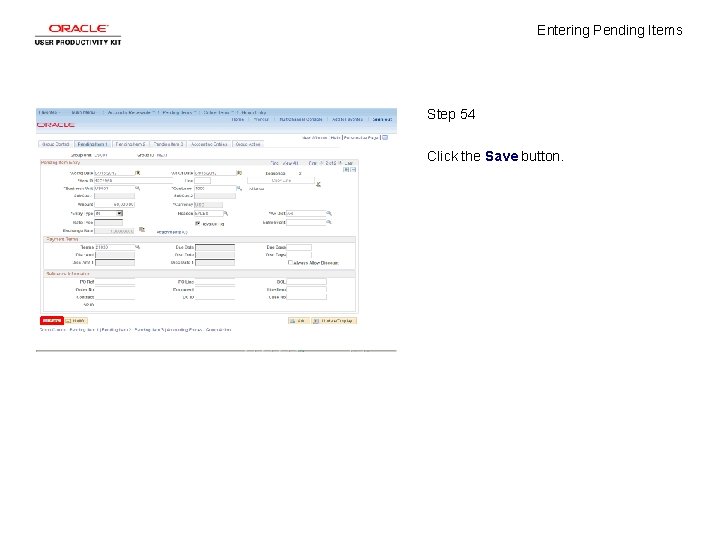Screen dimensions: 720x540
Task: Open the Favorites menu
Action: tap(48, 112)
